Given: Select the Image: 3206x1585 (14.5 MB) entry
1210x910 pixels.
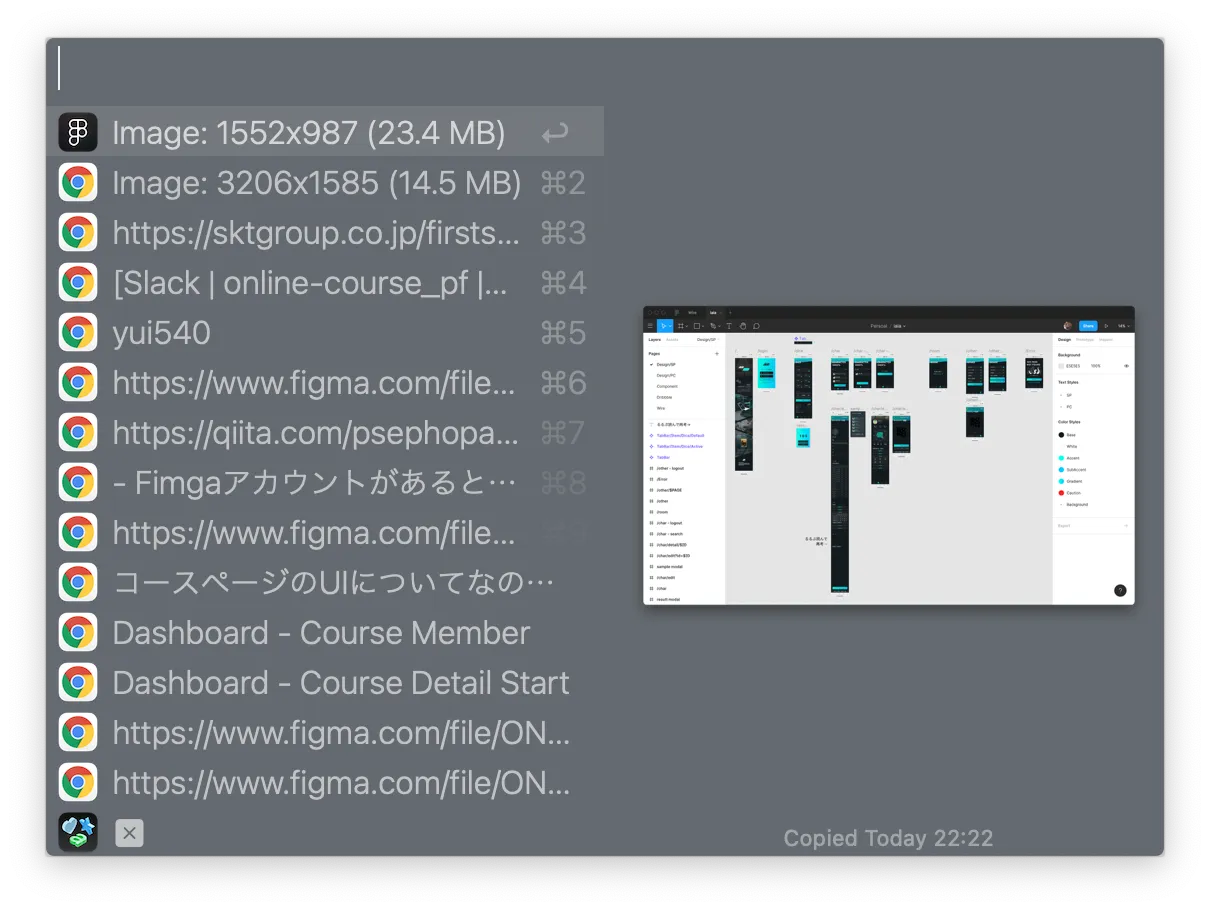Looking at the screenshot, I should pos(316,182).
